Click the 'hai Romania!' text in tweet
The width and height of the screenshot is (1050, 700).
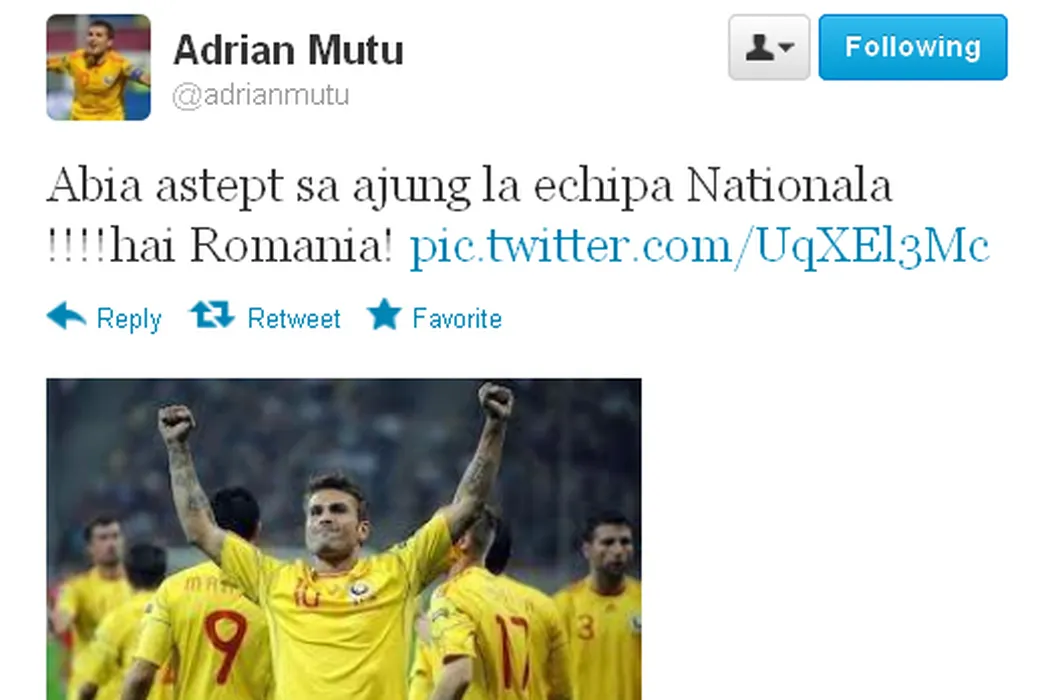pos(250,245)
